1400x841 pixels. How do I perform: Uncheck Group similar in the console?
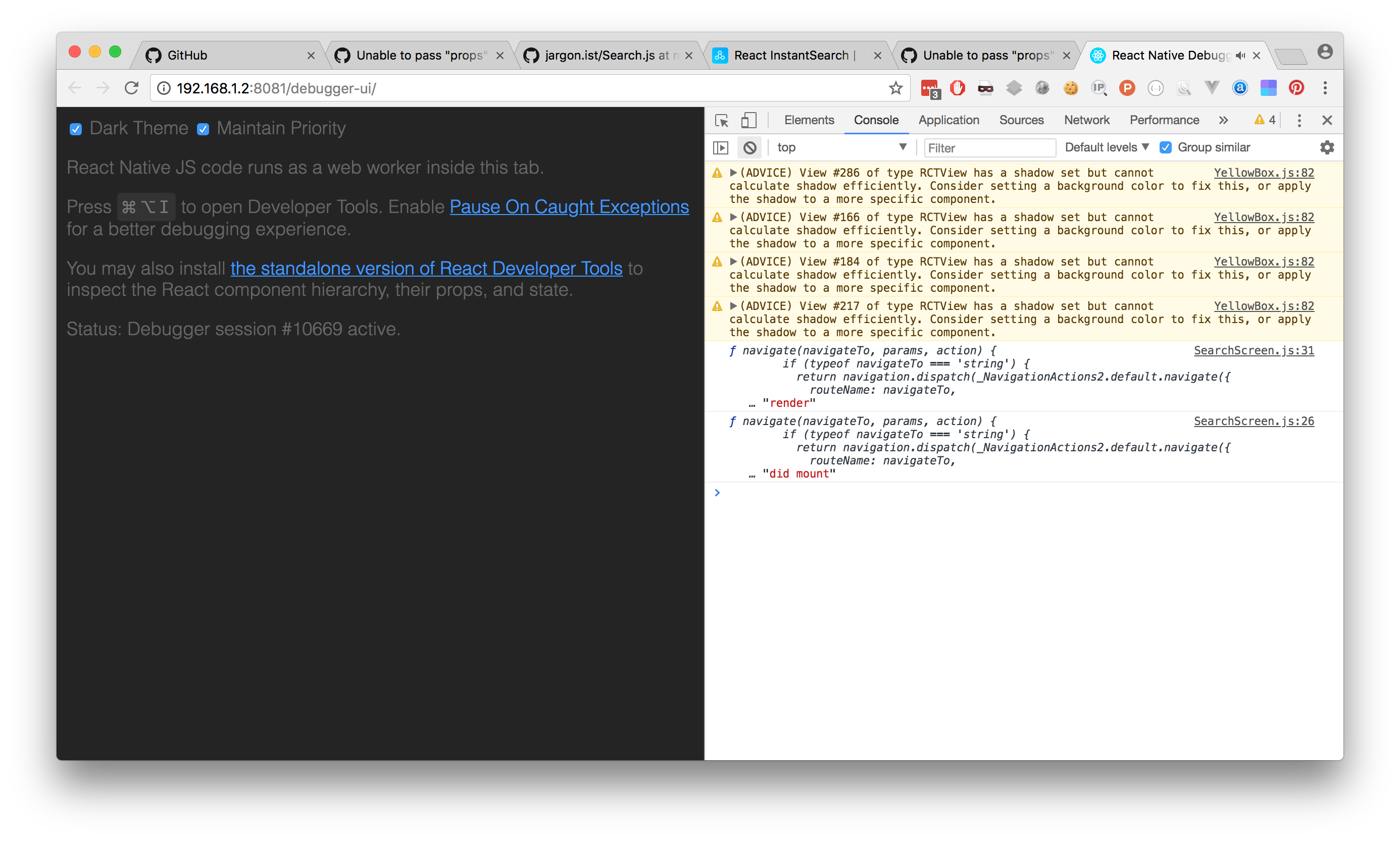(1166, 147)
